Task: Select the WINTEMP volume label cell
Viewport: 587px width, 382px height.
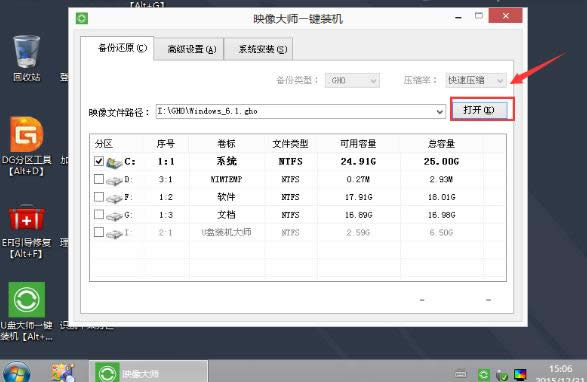Action: click(x=226, y=179)
